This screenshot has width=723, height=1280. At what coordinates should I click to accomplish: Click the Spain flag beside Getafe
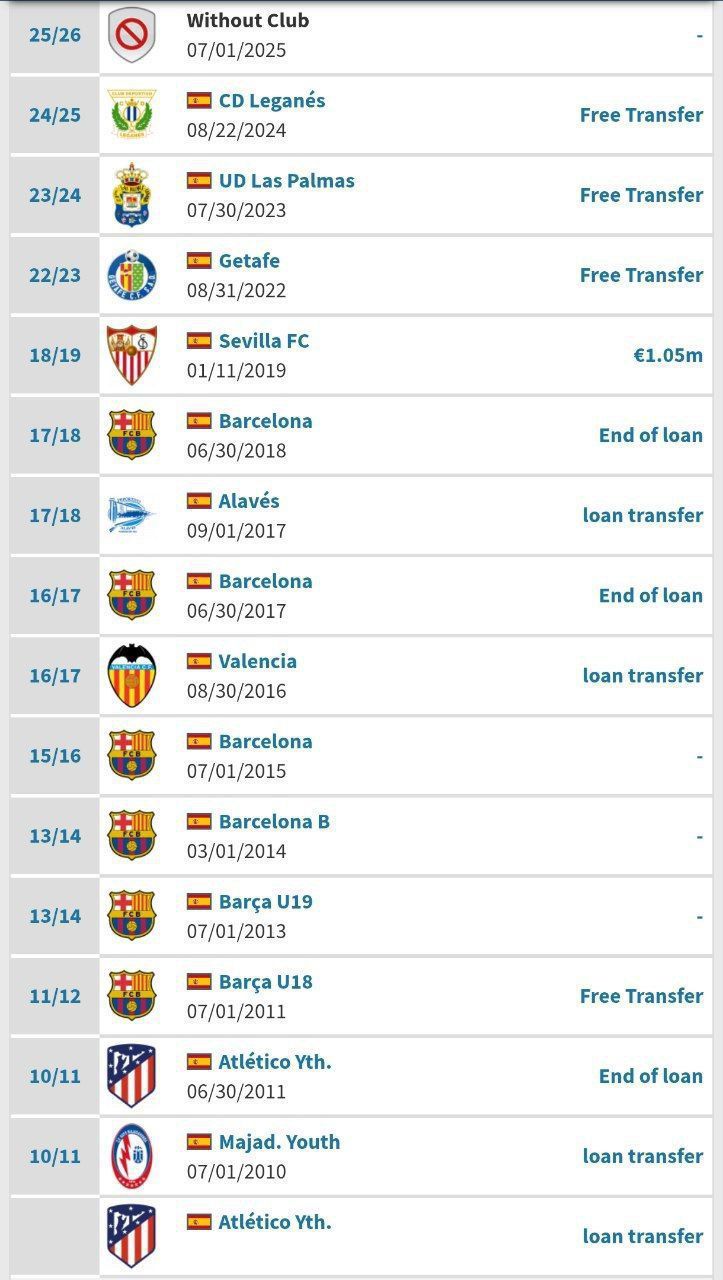(x=199, y=261)
